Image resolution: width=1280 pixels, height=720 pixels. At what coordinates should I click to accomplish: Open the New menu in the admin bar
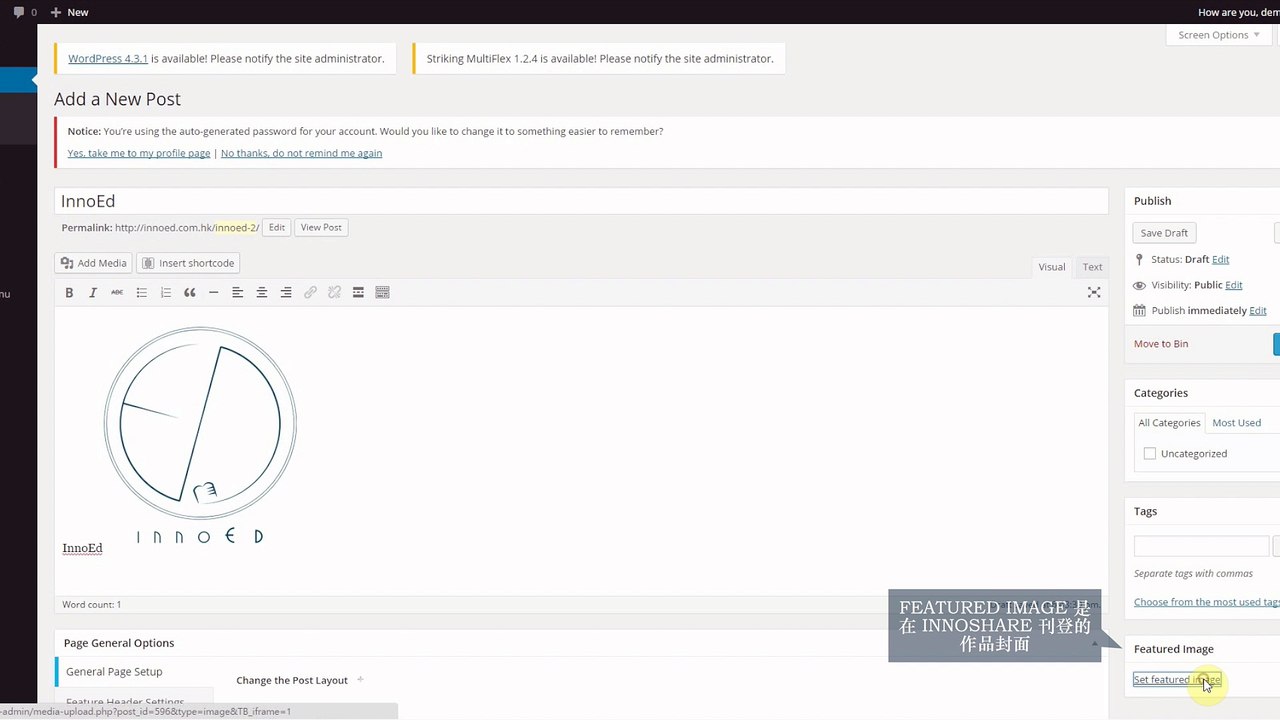coord(70,12)
